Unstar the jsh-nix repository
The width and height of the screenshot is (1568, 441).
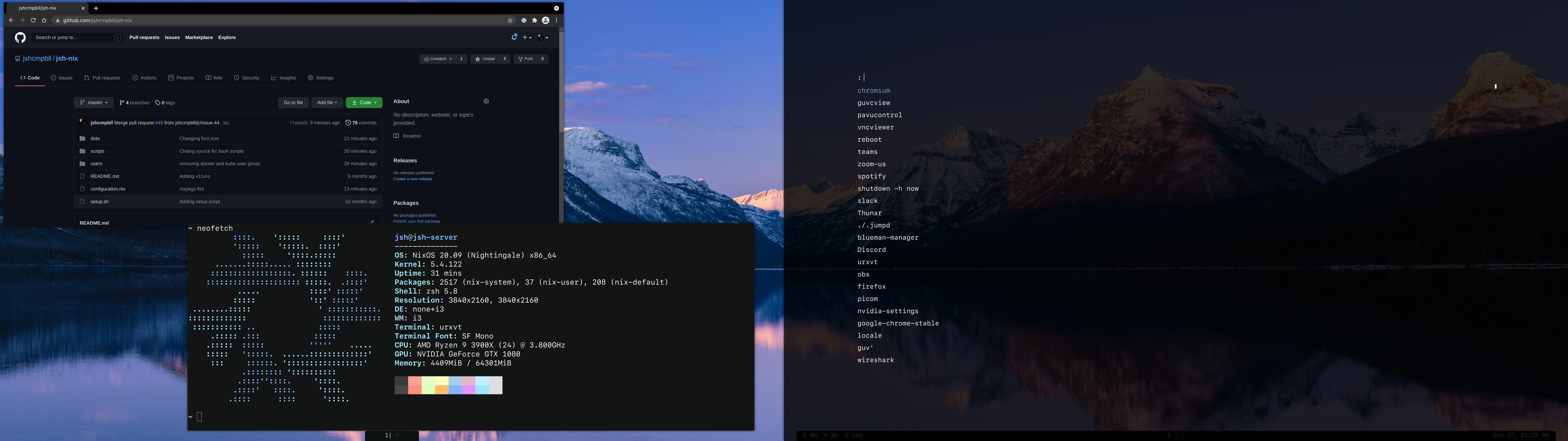[485, 59]
